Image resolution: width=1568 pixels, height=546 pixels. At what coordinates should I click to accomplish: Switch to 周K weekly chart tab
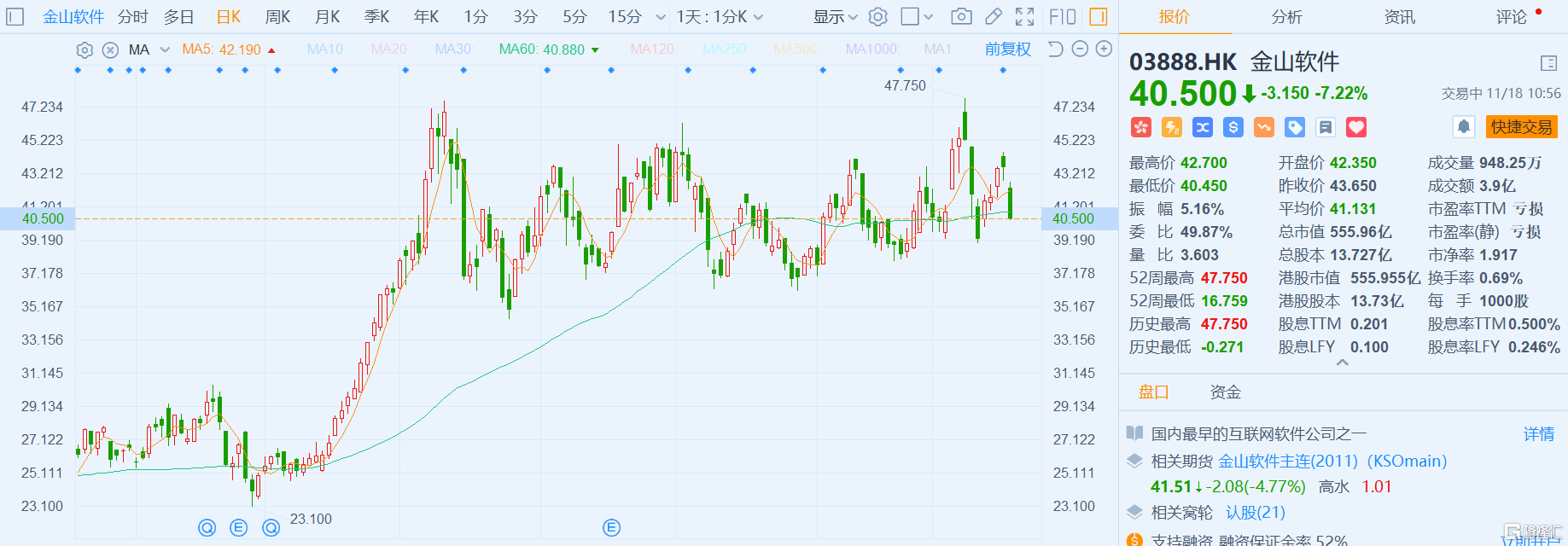click(277, 17)
